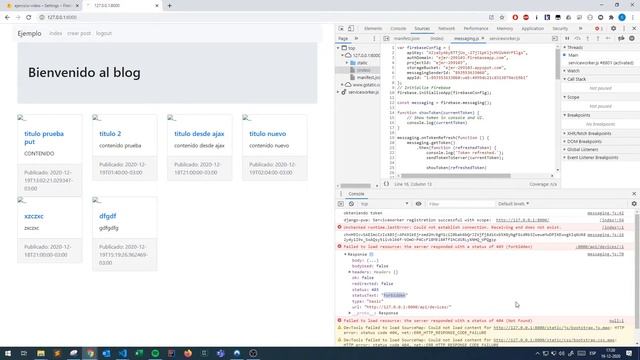This screenshot has width=640, height=360.
Task: Open the manifest.json source tab
Action: [x=407, y=38]
